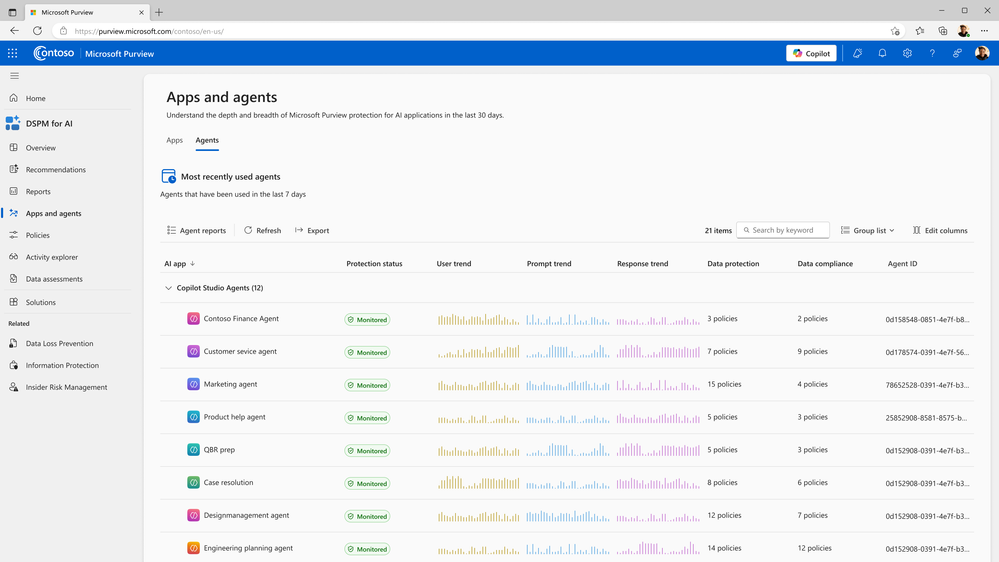Open Data assessments in the sidebar
999x562 pixels.
click(x=54, y=279)
